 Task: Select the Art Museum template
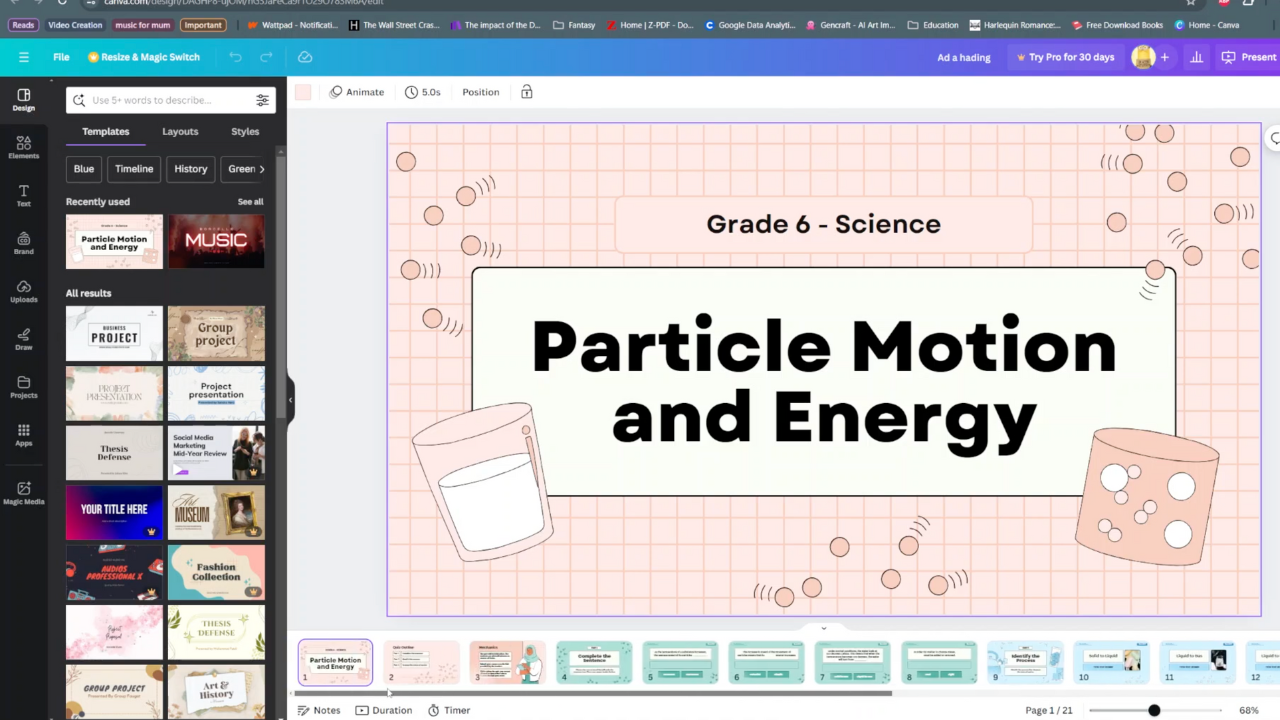pyautogui.click(x=216, y=512)
